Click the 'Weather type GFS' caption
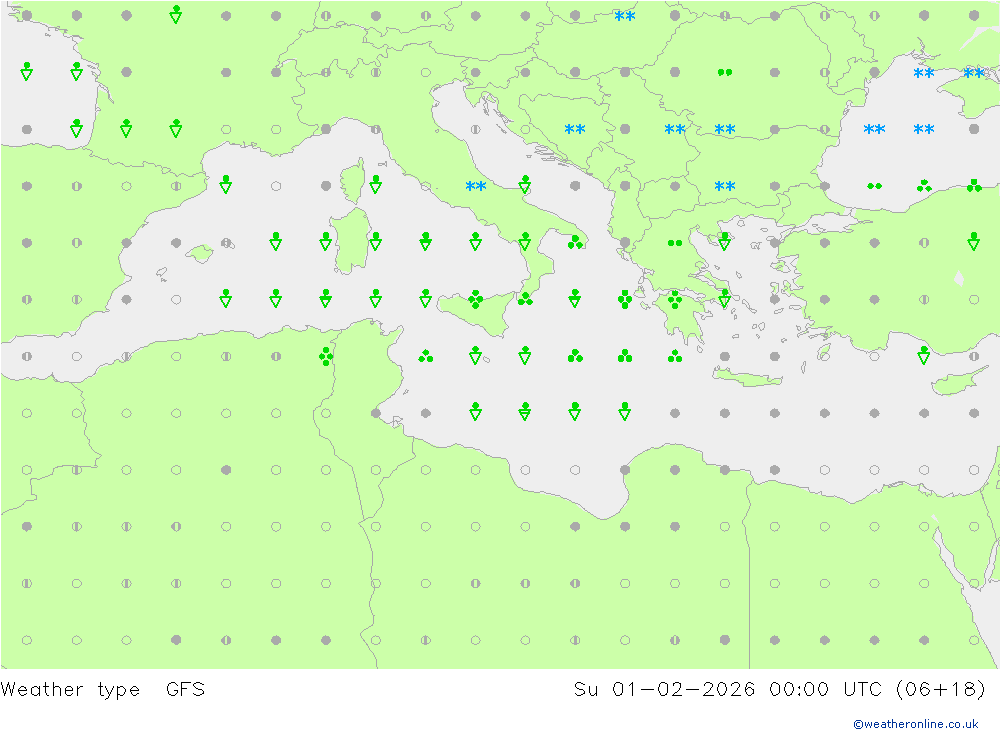 pos(103,690)
